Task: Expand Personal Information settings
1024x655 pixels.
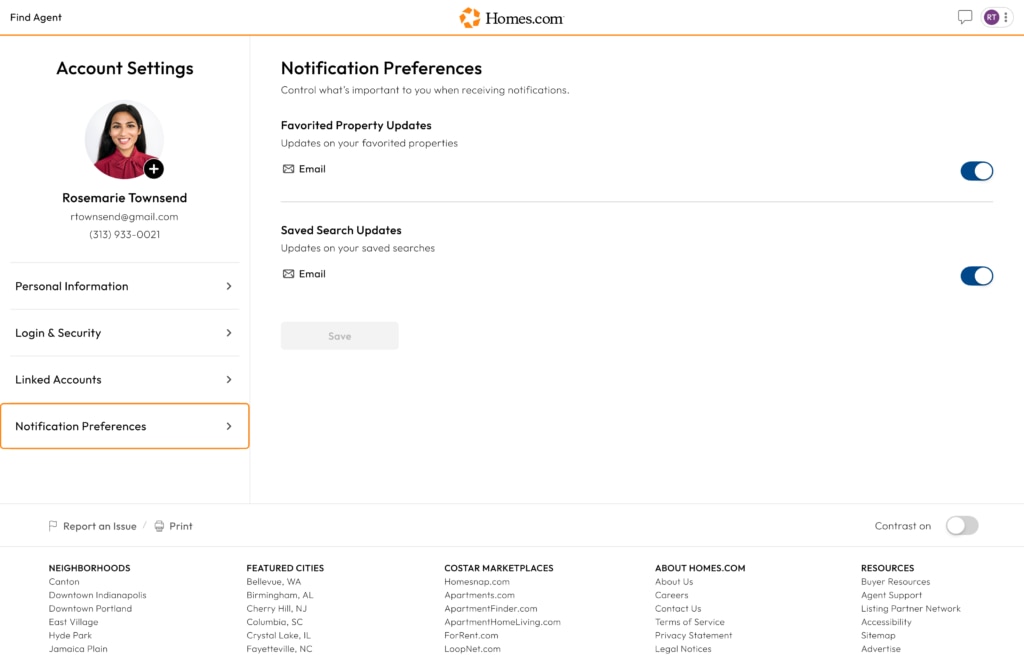Action: (124, 286)
